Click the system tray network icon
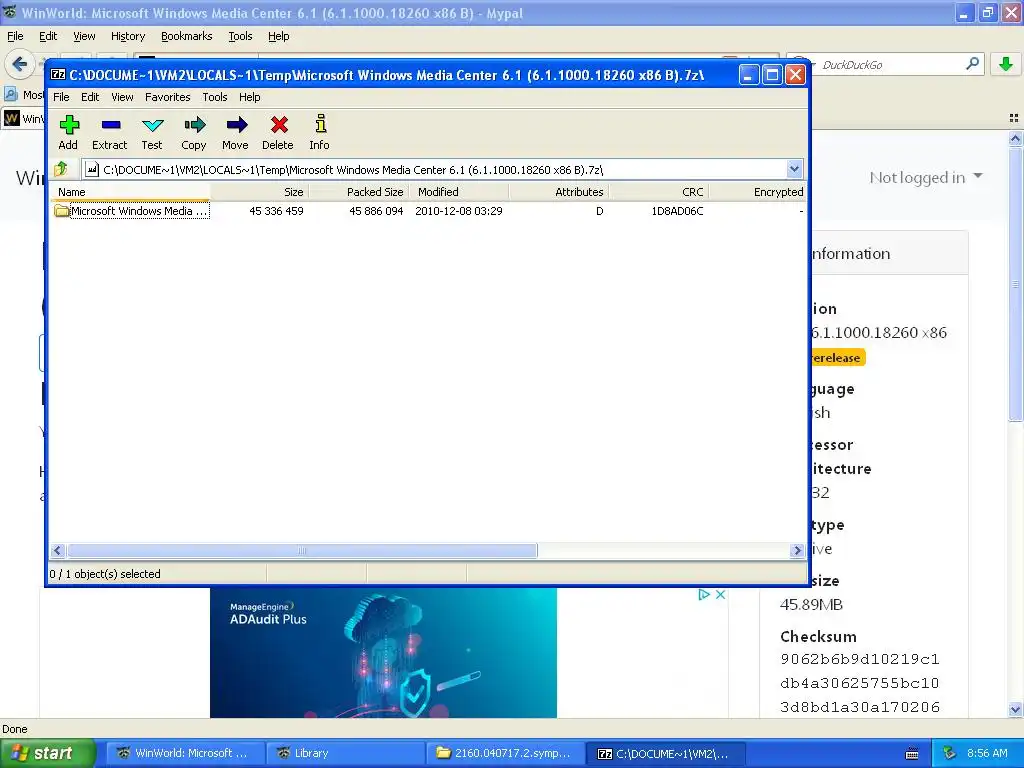The image size is (1024, 768). click(949, 753)
